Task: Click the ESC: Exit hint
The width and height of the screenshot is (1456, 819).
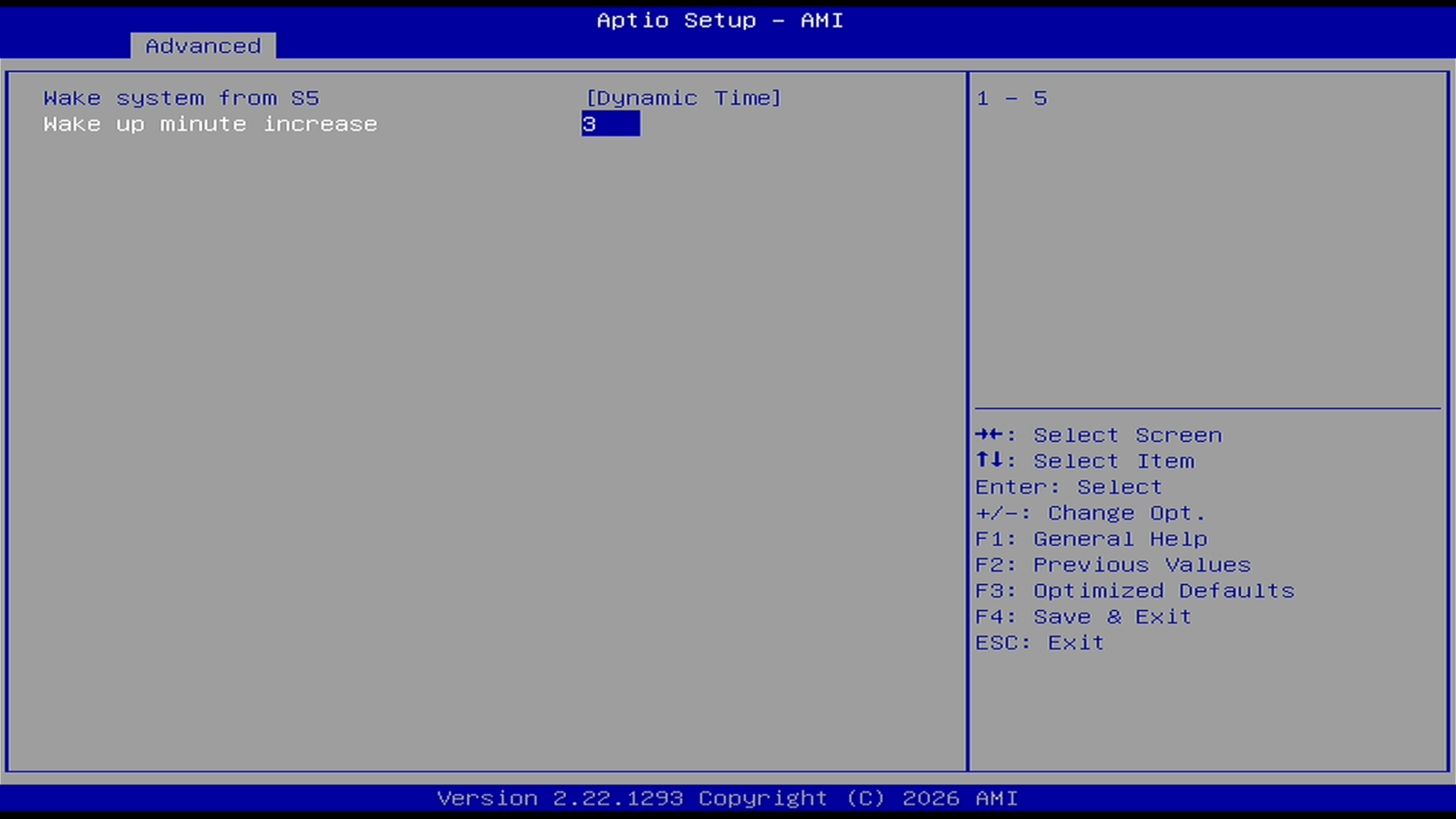Action: [1039, 643]
